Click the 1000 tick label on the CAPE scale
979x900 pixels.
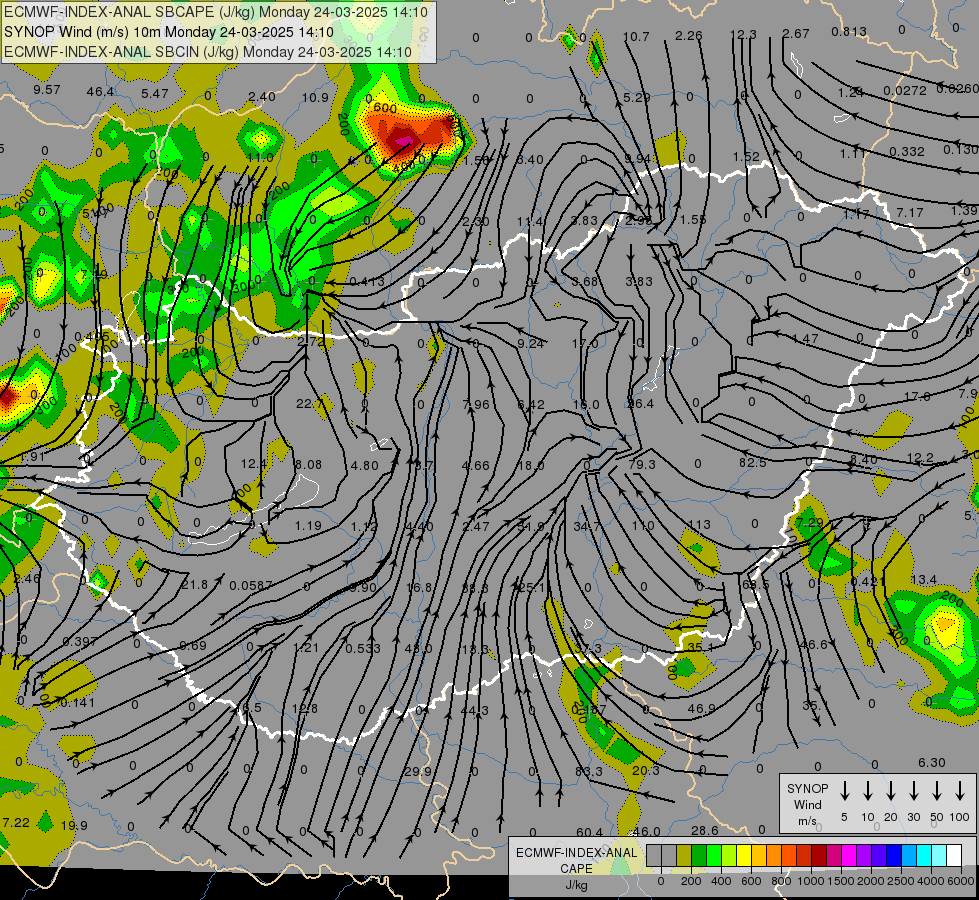[810, 881]
